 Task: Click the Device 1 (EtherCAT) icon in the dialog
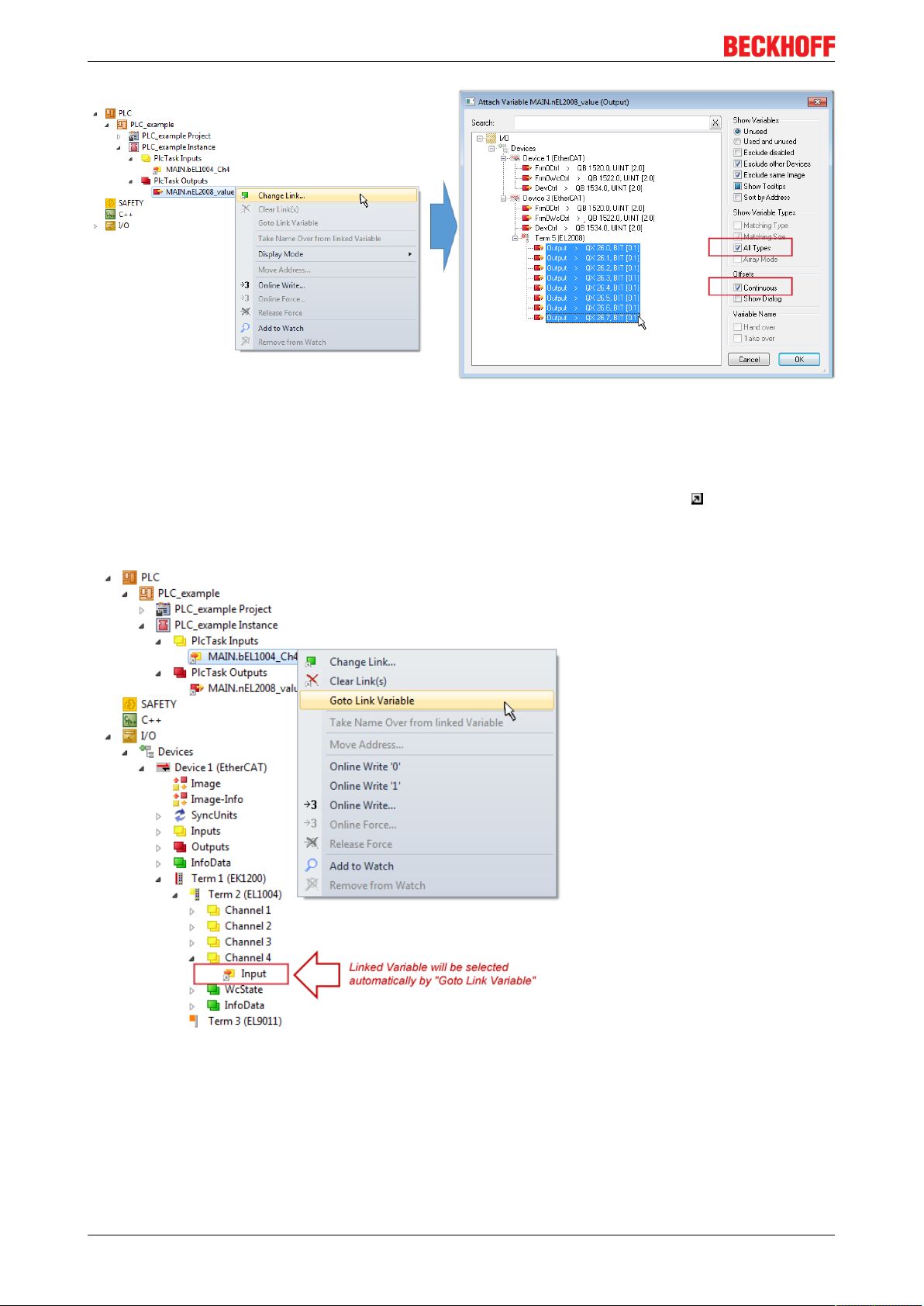tap(515, 158)
